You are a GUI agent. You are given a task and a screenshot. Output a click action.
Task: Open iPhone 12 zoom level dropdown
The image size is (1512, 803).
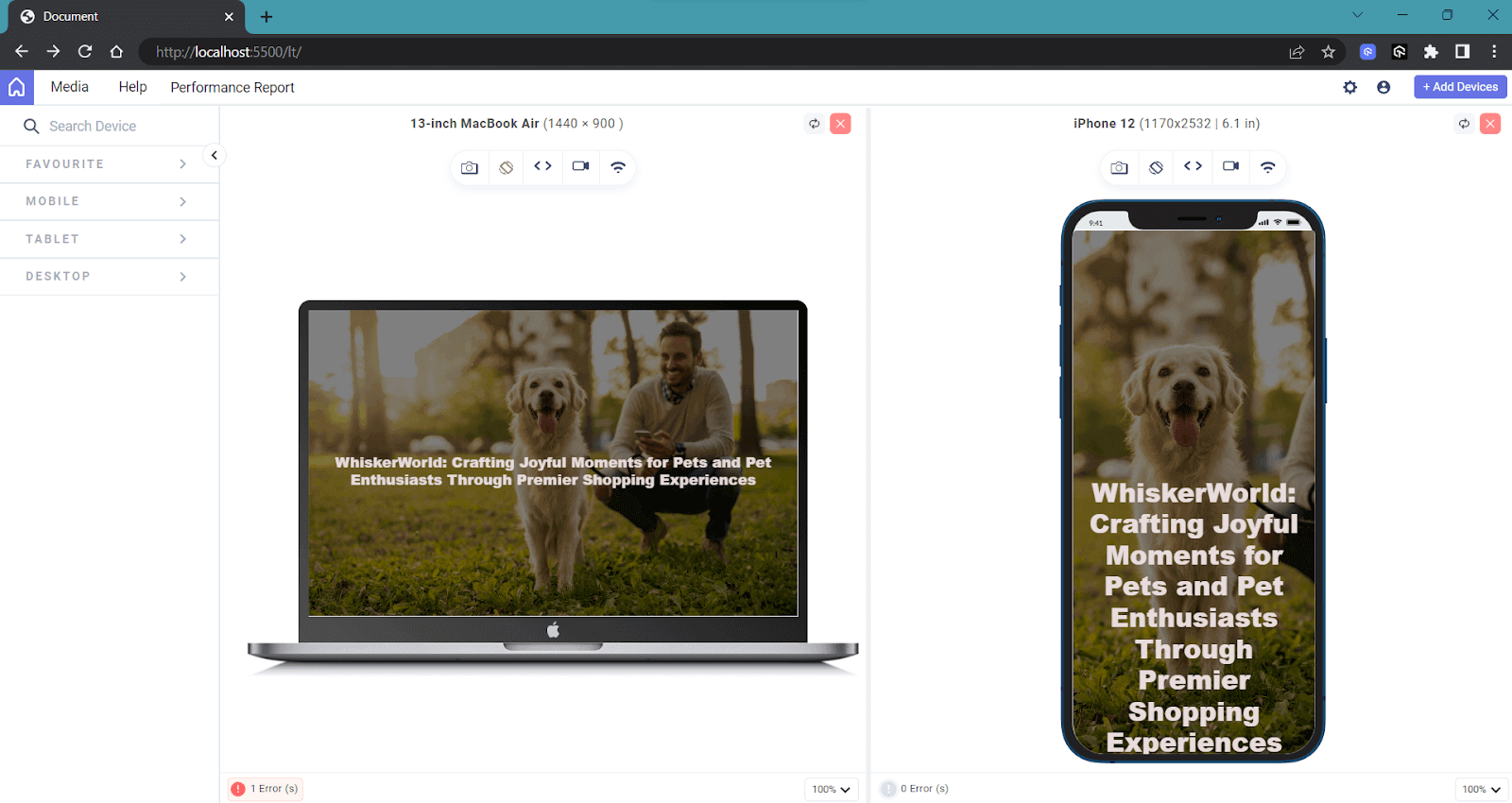pos(1481,789)
